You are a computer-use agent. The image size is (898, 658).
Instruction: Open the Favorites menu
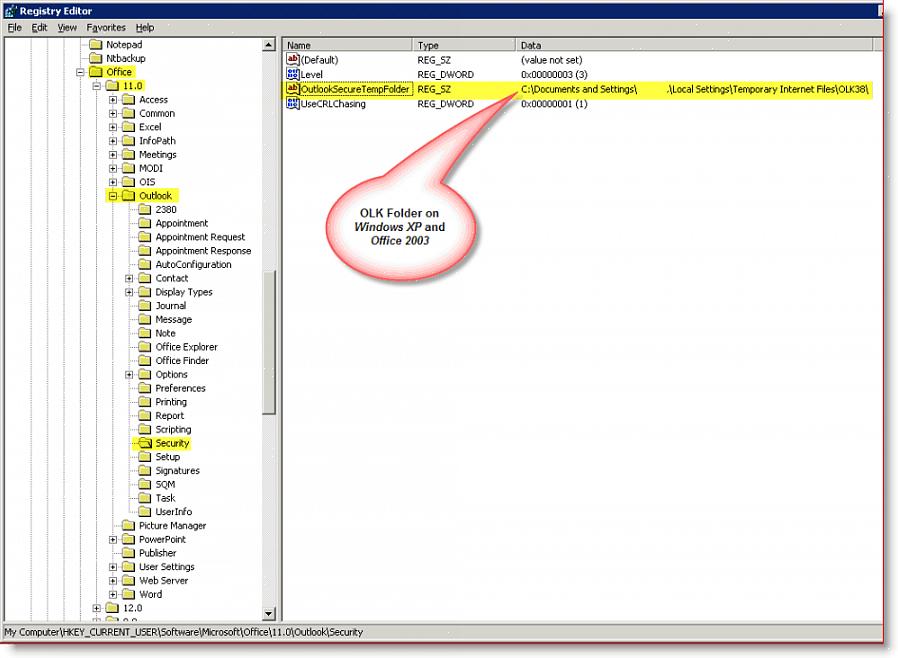coord(106,28)
